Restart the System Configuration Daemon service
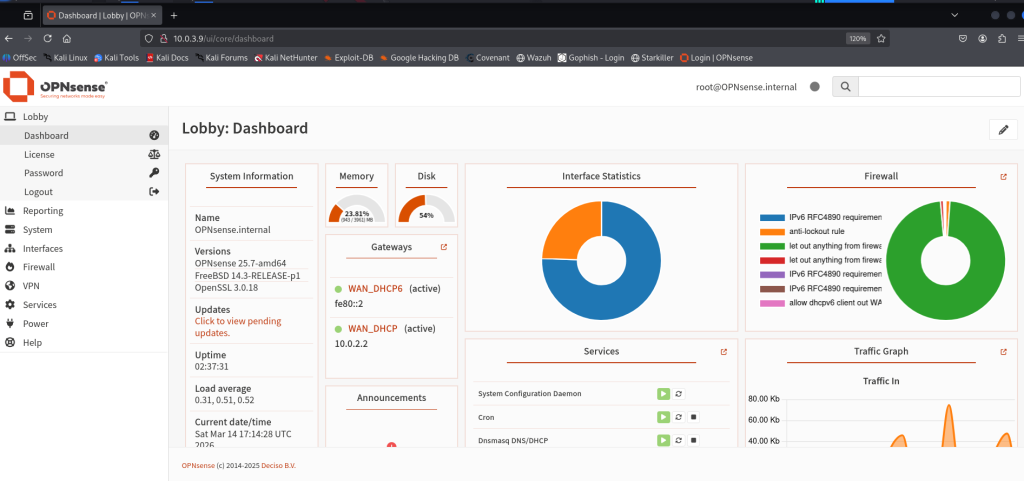This screenshot has height=481, width=1024. (678, 394)
